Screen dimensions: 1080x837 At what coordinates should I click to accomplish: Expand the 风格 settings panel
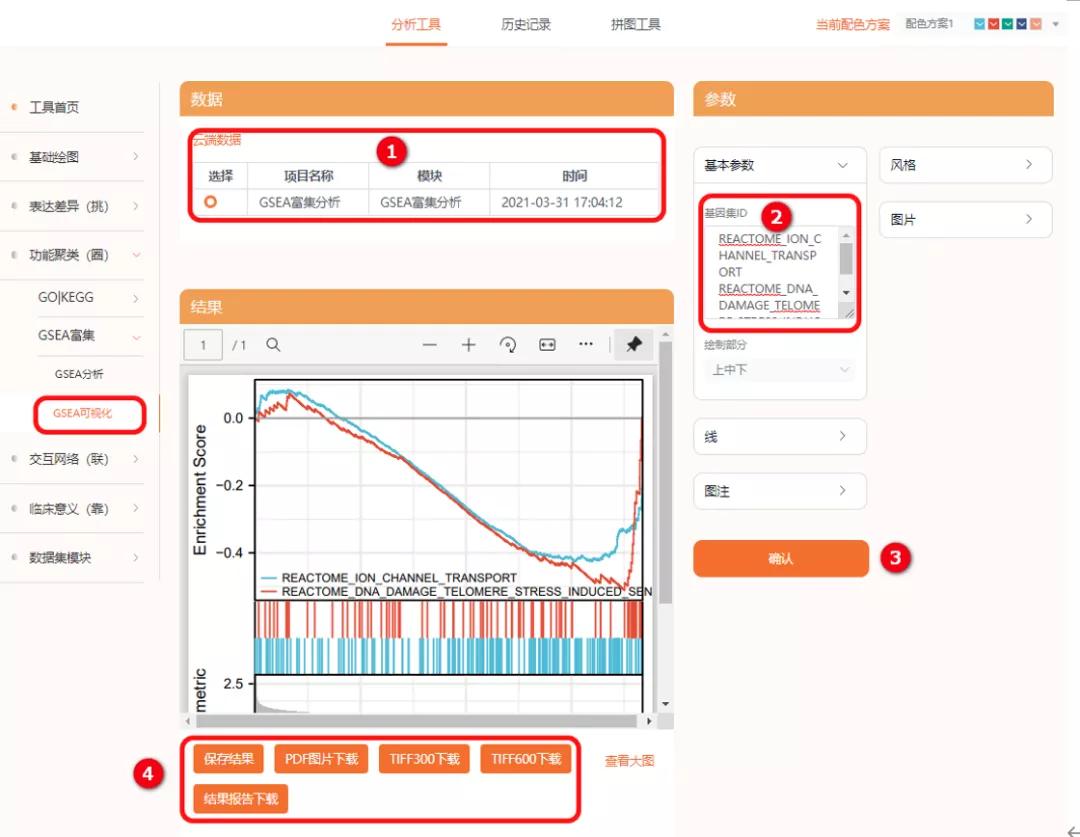tap(963, 165)
